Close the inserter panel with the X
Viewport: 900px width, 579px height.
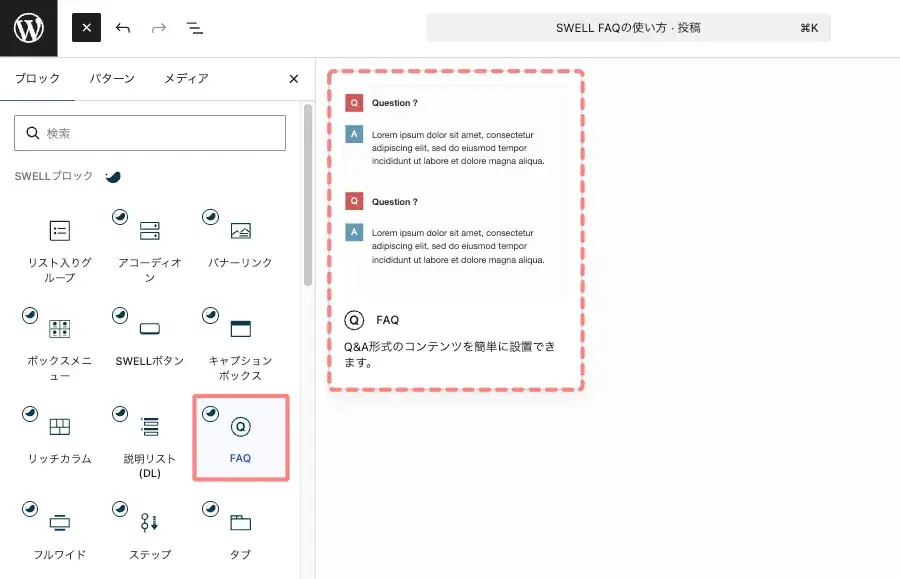[x=293, y=79]
